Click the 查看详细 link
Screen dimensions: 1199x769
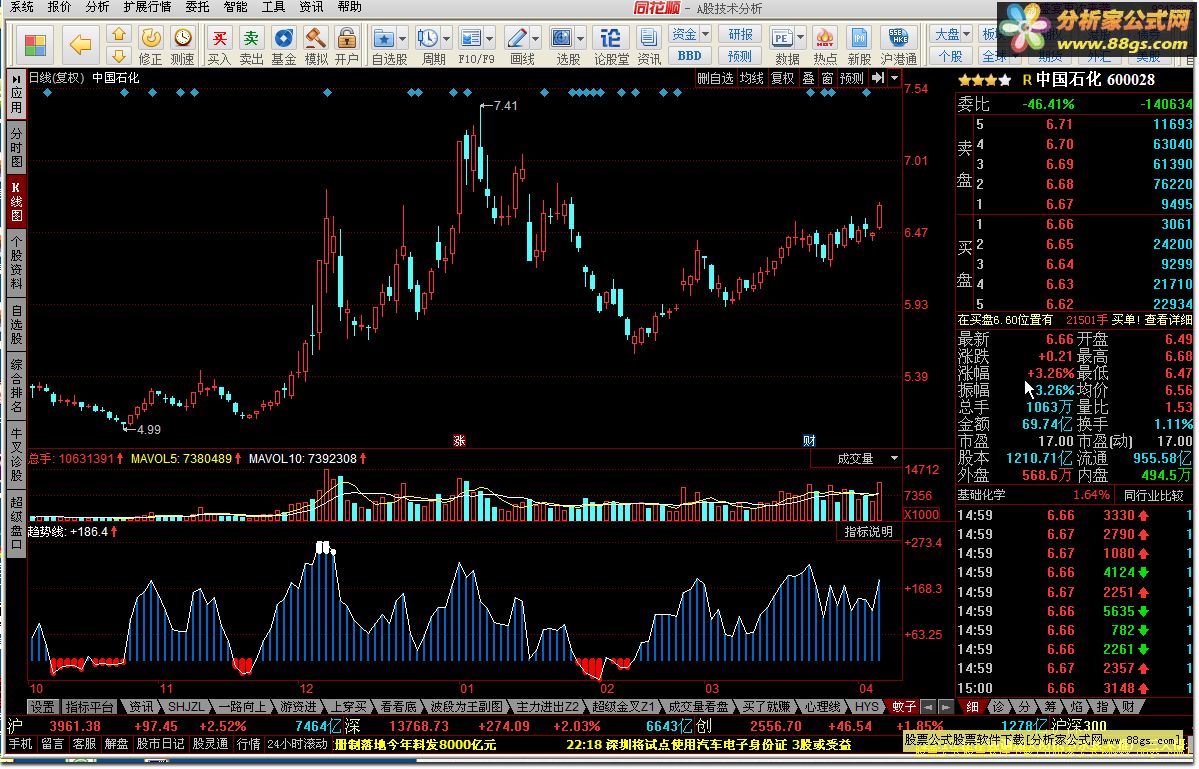pos(1168,320)
